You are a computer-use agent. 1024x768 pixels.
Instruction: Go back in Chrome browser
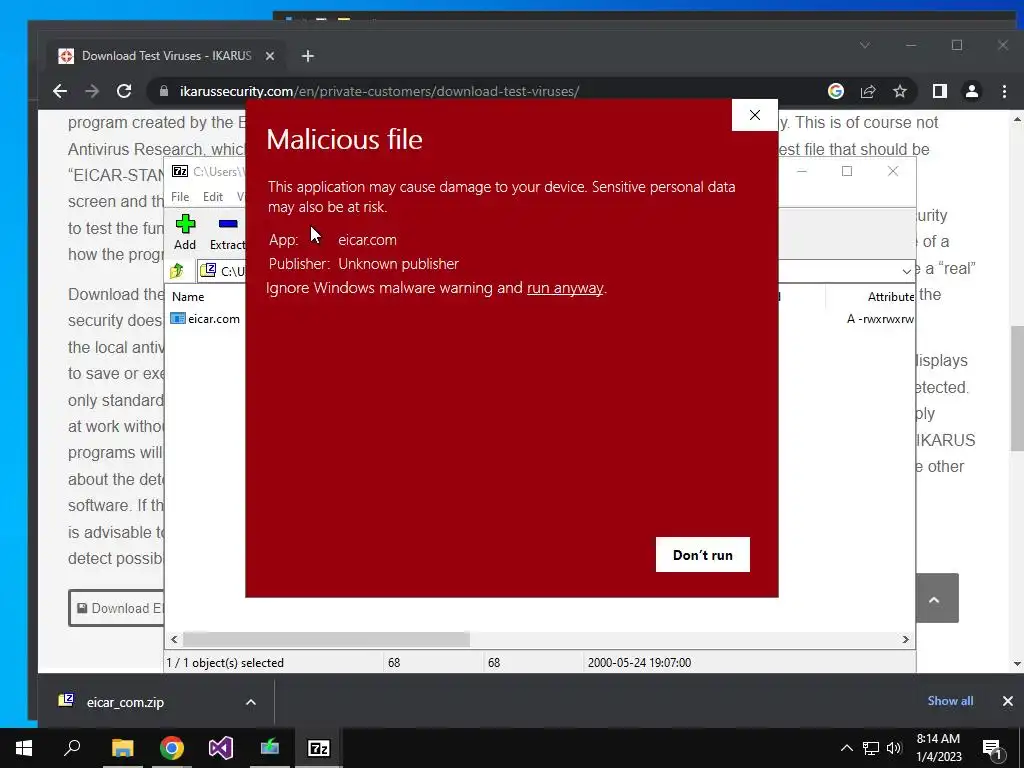coord(60,91)
